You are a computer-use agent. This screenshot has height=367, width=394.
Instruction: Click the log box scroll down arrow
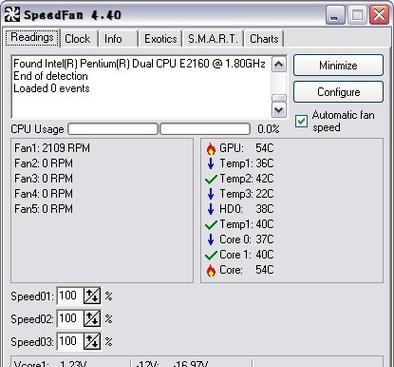[279, 110]
